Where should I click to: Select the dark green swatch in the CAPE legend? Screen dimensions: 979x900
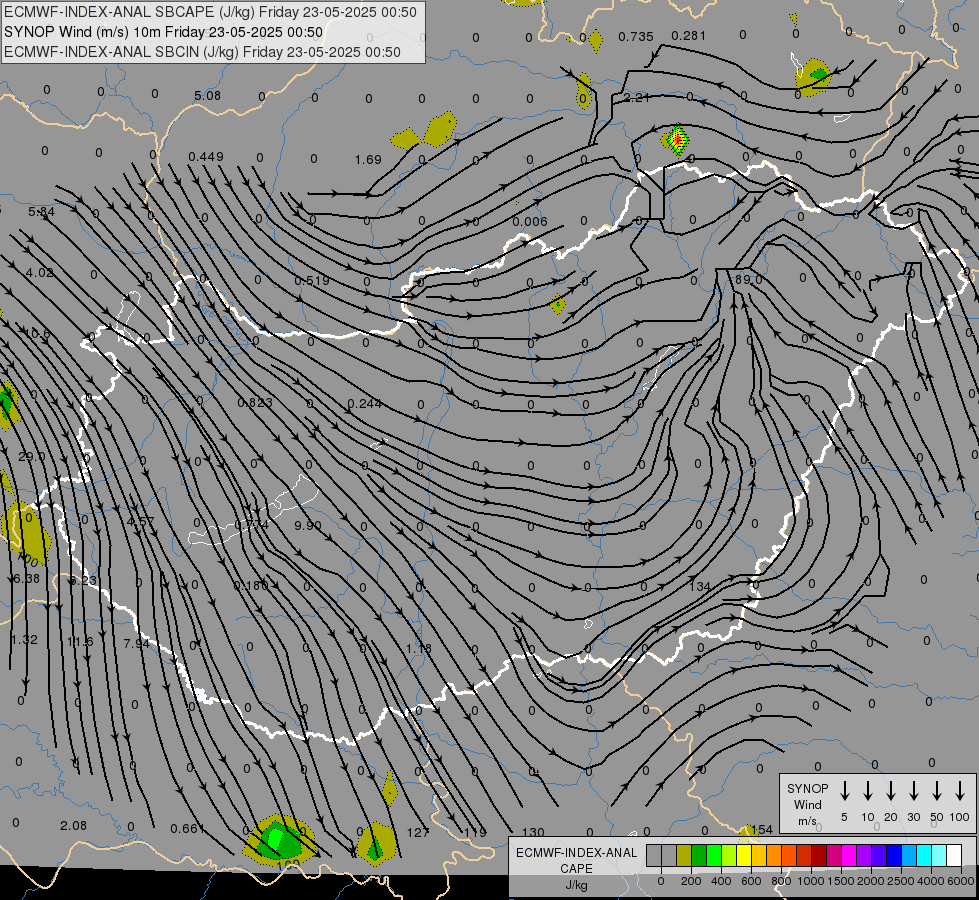699,855
